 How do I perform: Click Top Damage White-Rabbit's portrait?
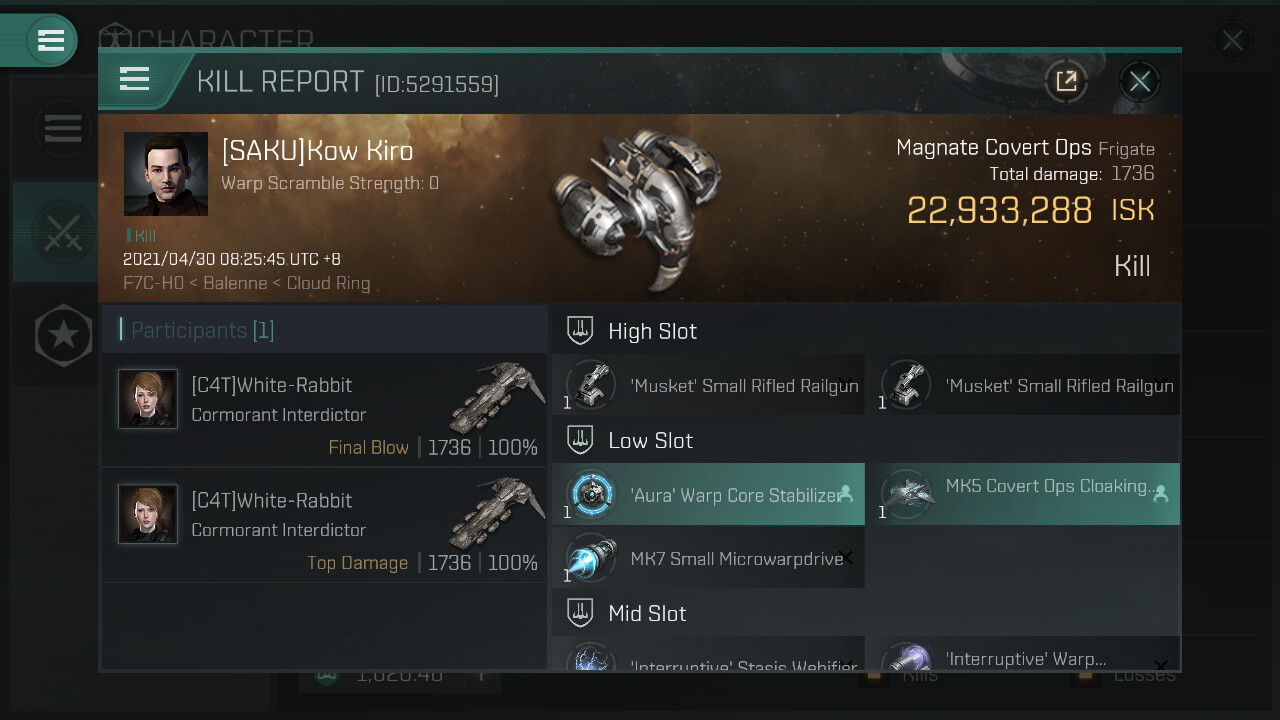[148, 514]
